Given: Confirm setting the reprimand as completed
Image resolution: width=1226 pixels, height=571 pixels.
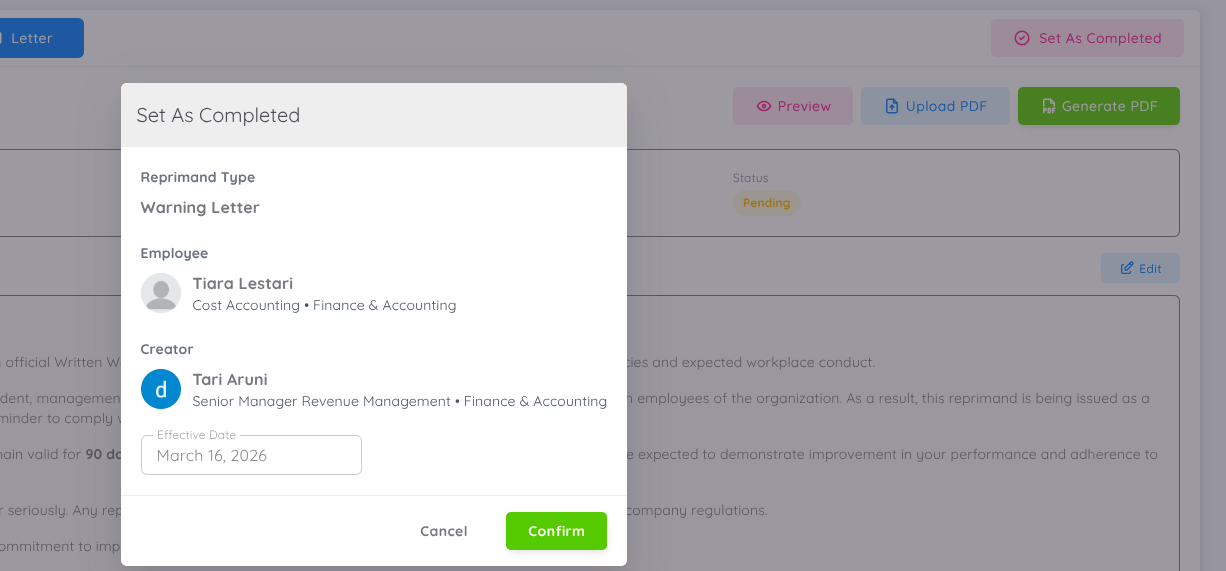Looking at the screenshot, I should 556,531.
